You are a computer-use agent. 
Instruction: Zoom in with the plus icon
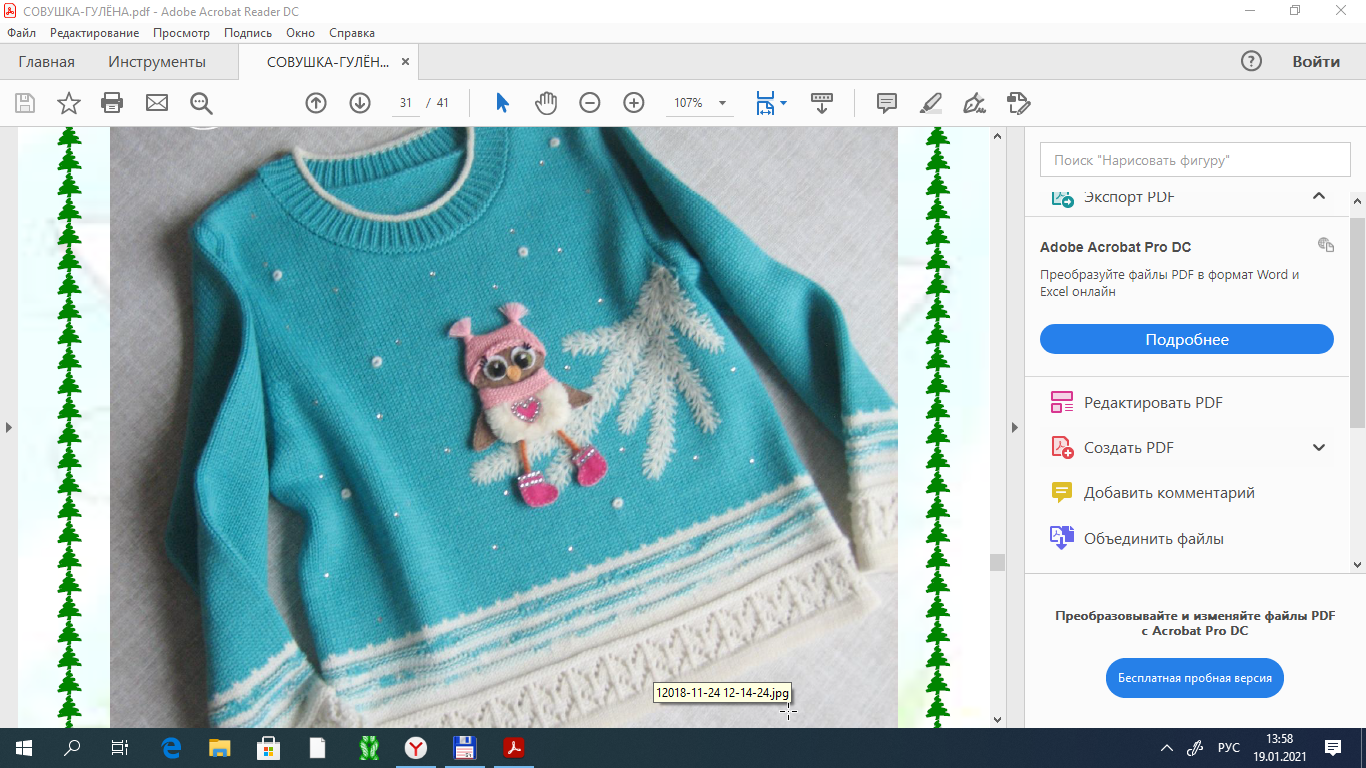(634, 103)
